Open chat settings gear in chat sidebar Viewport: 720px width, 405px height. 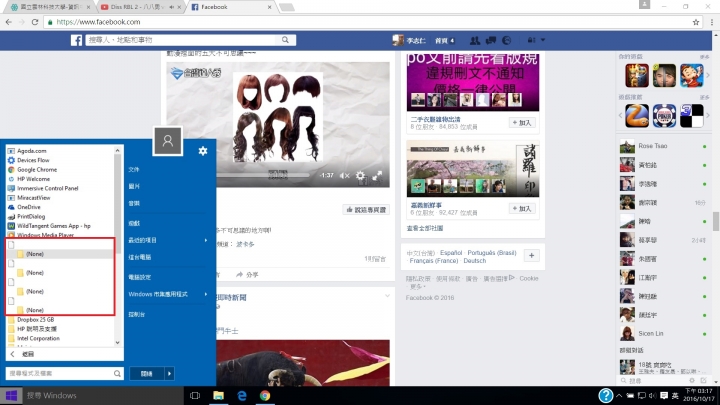tap(692, 380)
